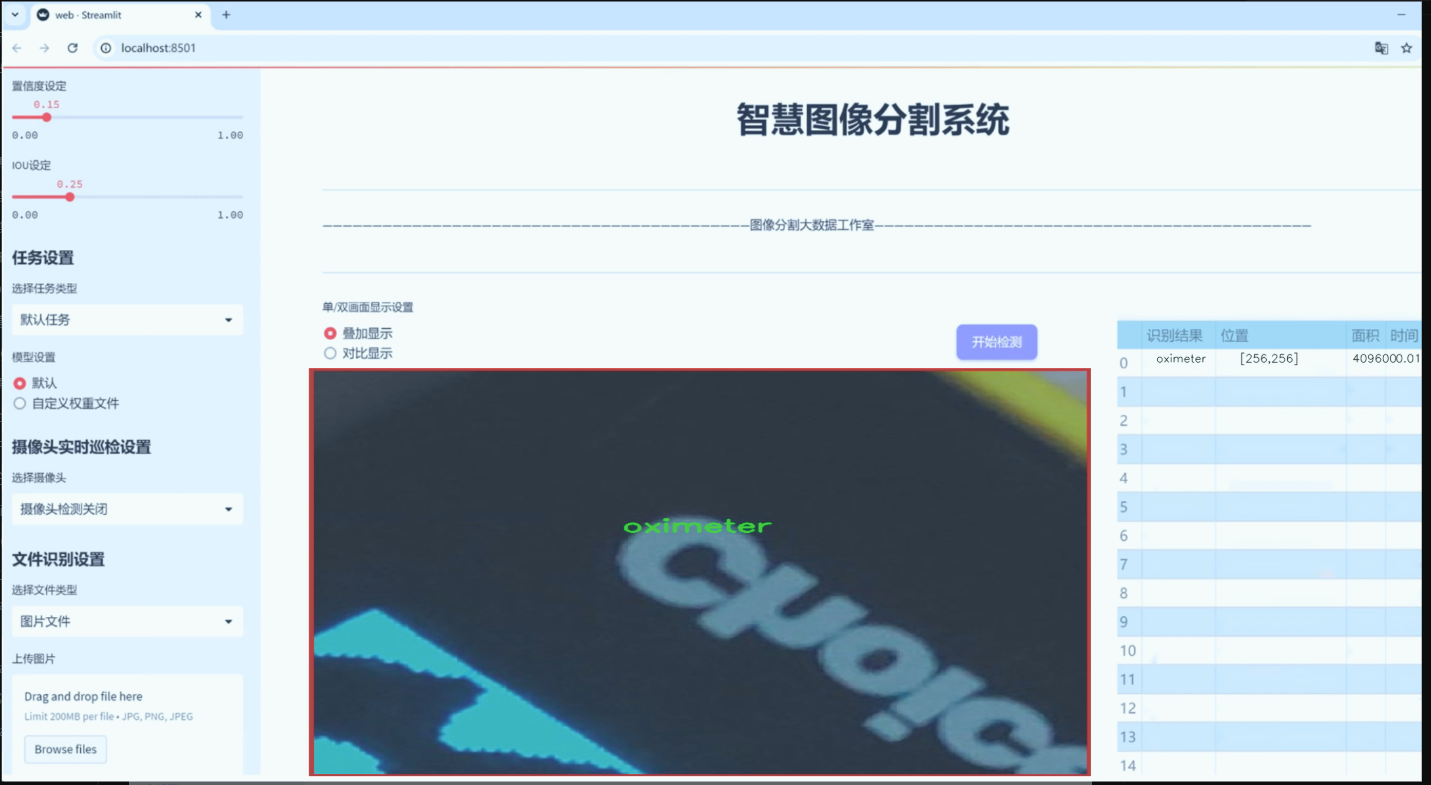Select the 叠加显示 overlay display radio
The width and height of the screenshot is (1431, 785).
tap(330, 333)
